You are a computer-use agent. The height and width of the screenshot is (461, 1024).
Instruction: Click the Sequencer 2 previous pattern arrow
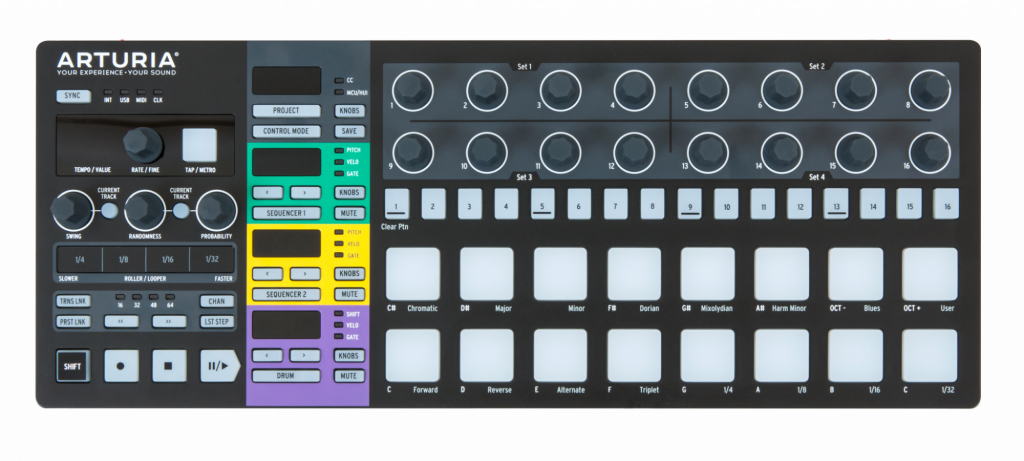(x=268, y=274)
